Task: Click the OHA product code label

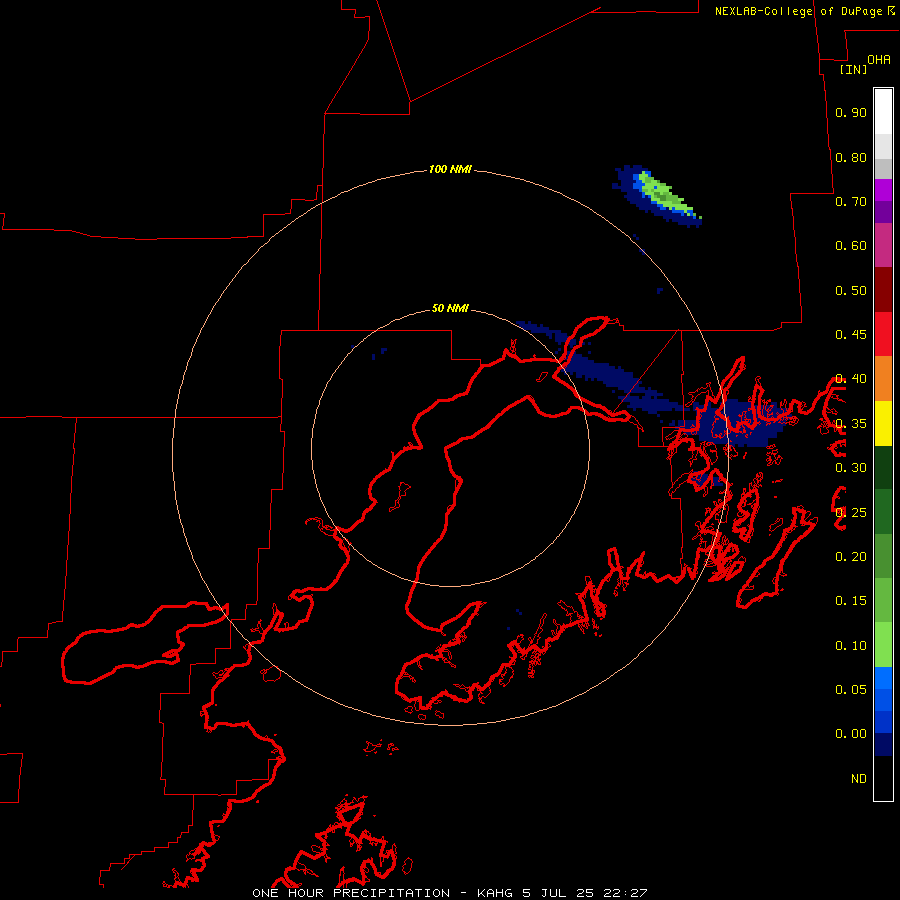Action: click(879, 59)
